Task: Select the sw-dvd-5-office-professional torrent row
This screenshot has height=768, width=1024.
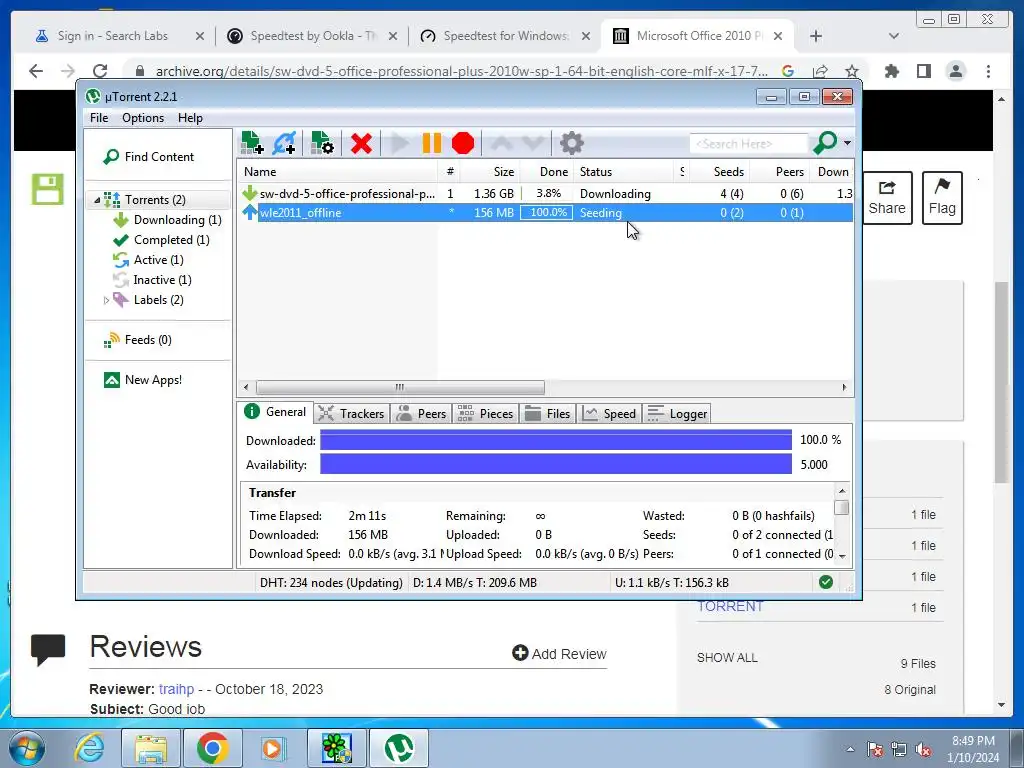Action: pyautogui.click(x=545, y=193)
